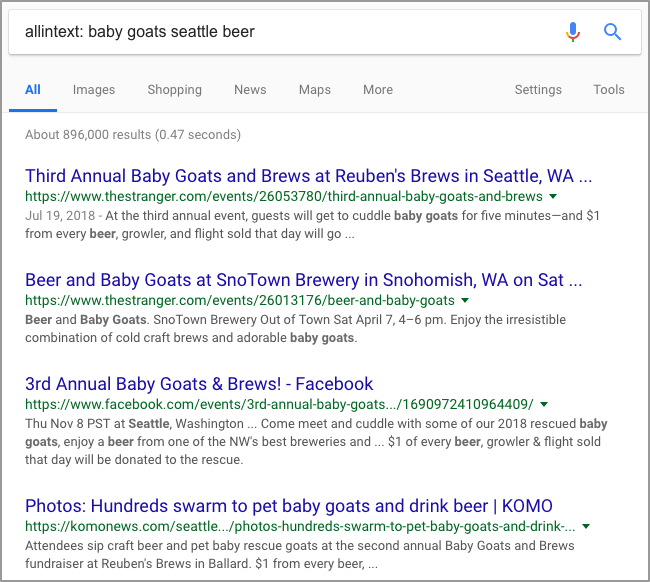Open Beer and Baby Goats at SnoTown result

click(303, 280)
